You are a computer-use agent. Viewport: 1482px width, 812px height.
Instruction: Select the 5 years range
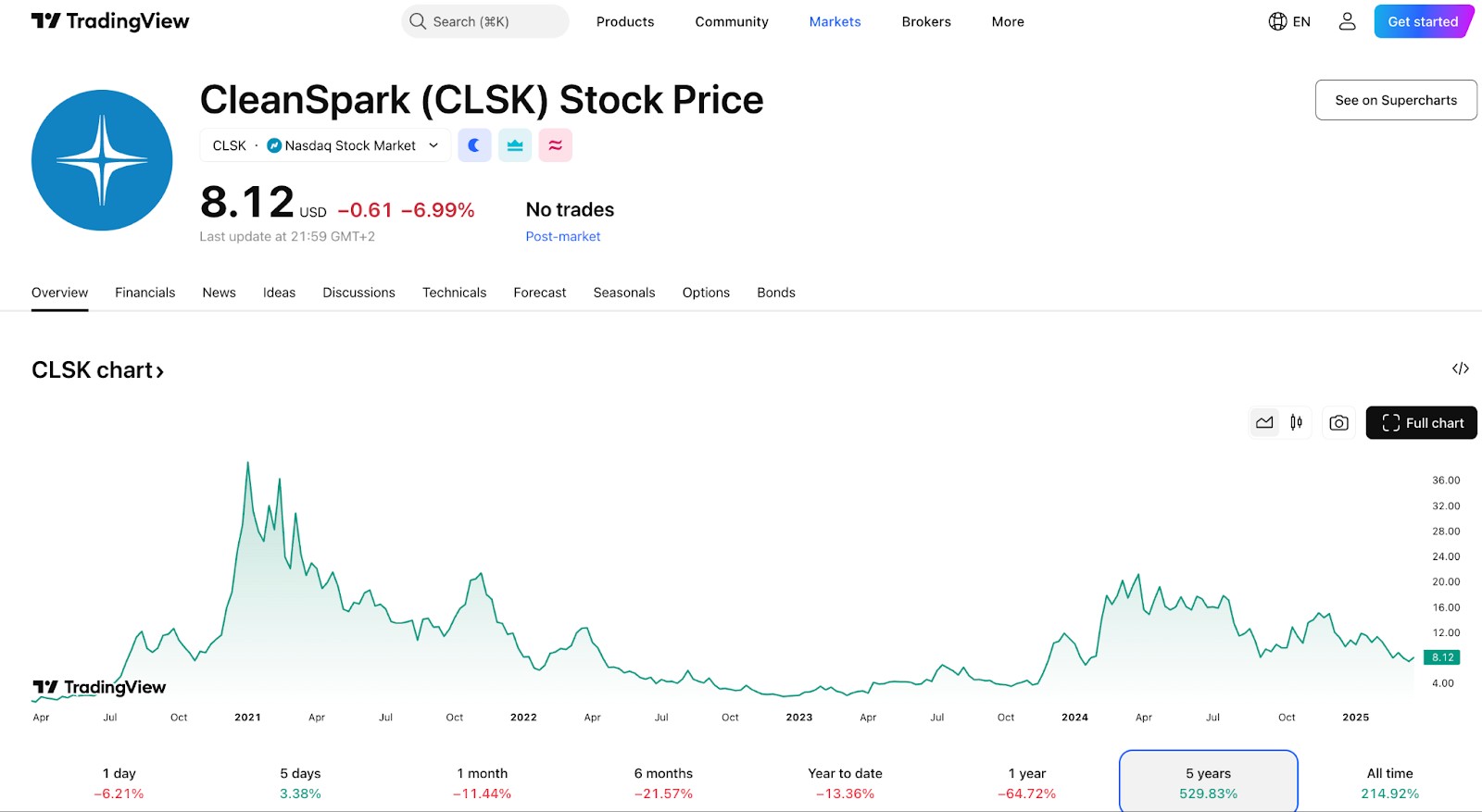(1209, 783)
